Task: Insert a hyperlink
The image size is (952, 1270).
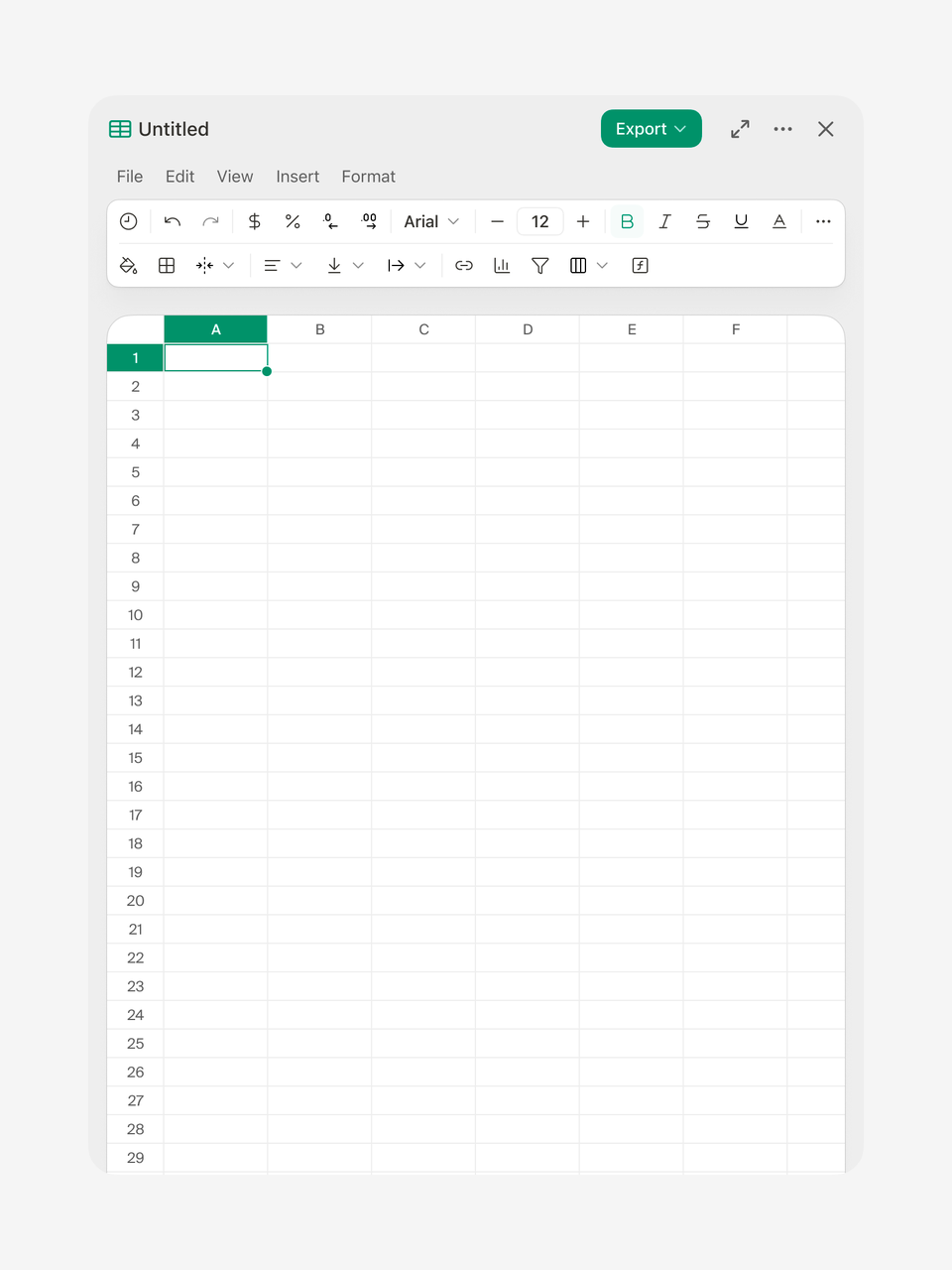Action: click(x=464, y=265)
